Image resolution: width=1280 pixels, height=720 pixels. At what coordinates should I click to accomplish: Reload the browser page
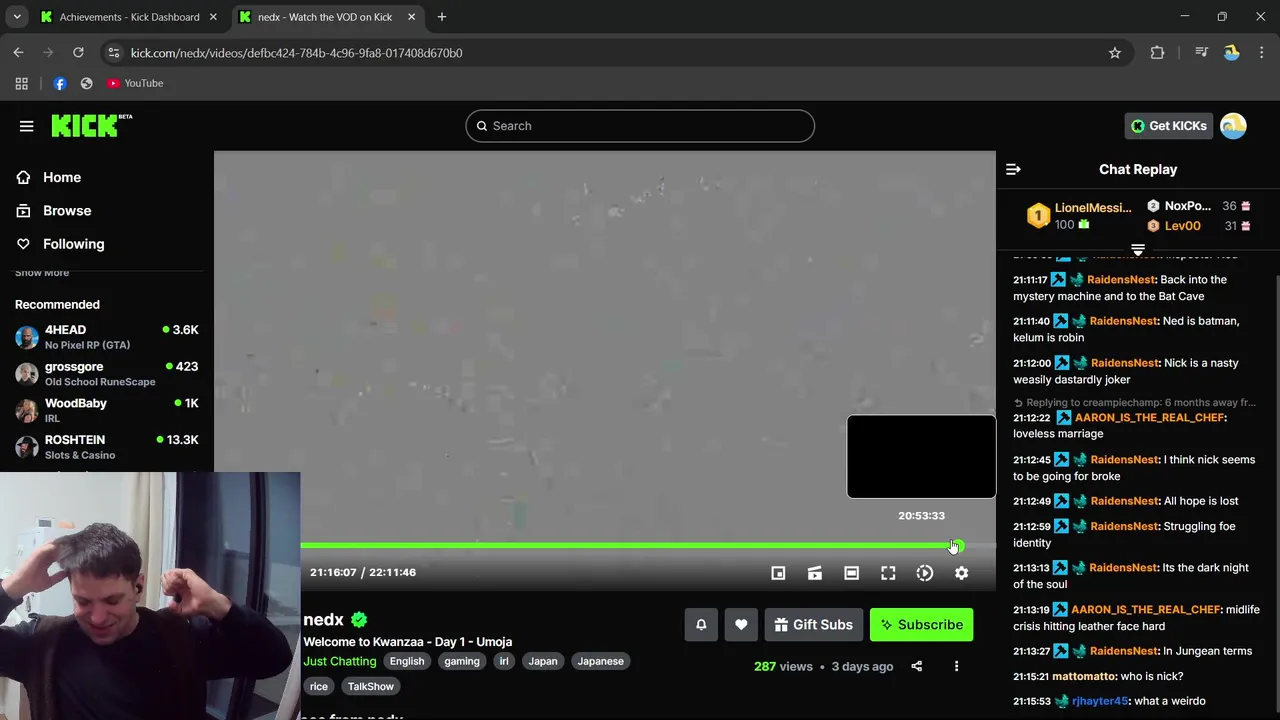click(78, 53)
